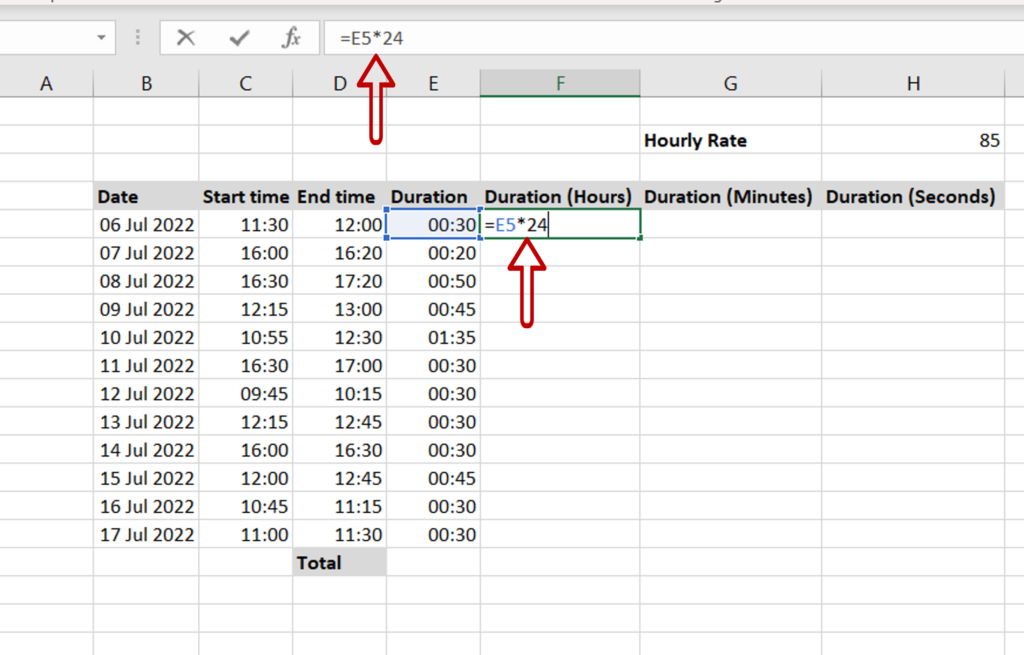
Task: Select the 00:50 duration cell
Action: 433,281
